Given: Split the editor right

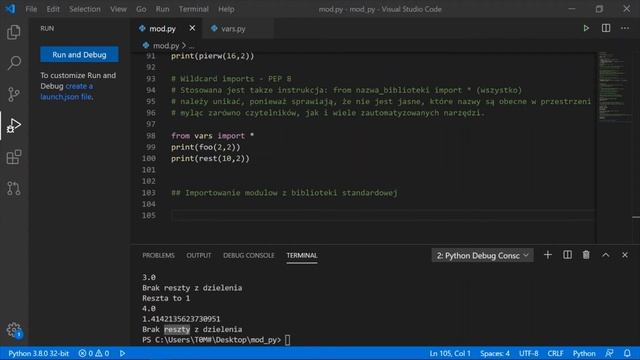Looking at the screenshot, I should point(606,28).
